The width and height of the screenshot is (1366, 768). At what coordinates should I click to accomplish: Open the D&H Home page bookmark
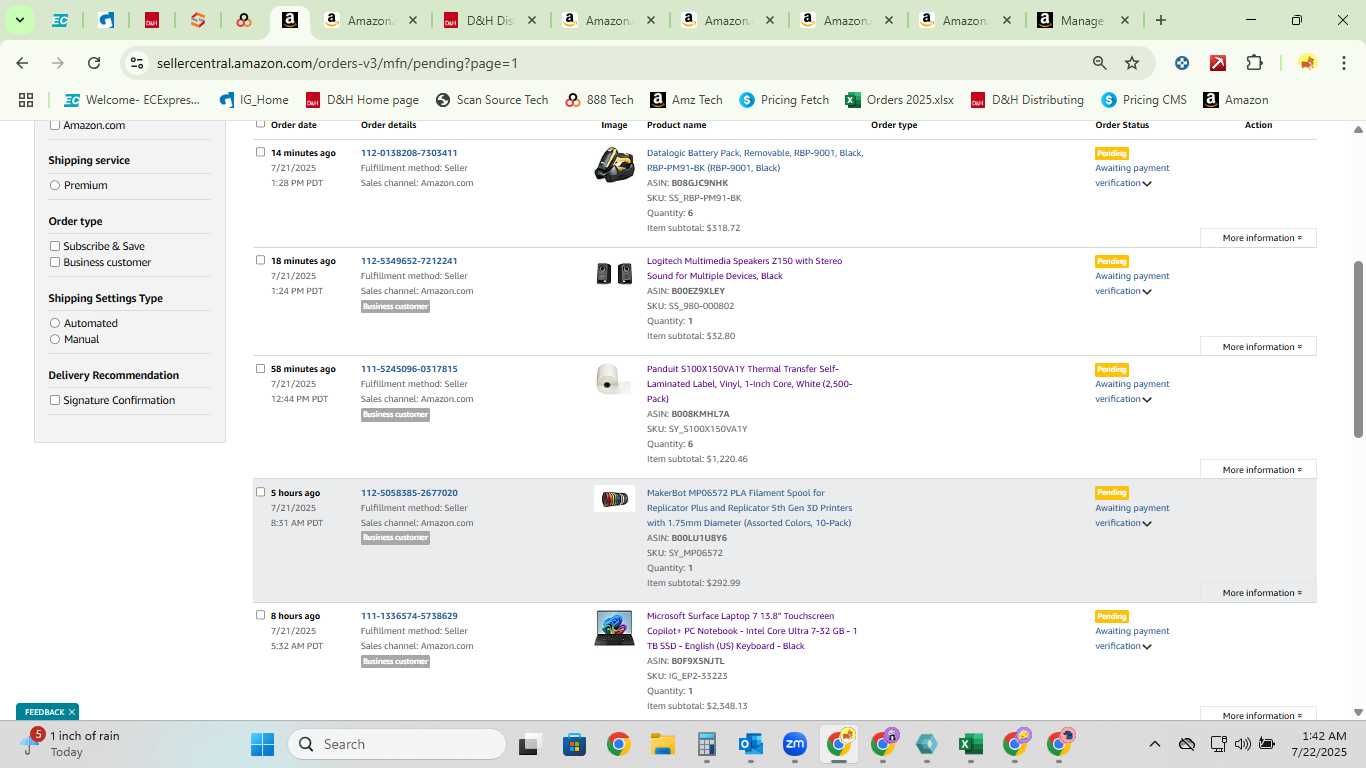click(x=362, y=100)
